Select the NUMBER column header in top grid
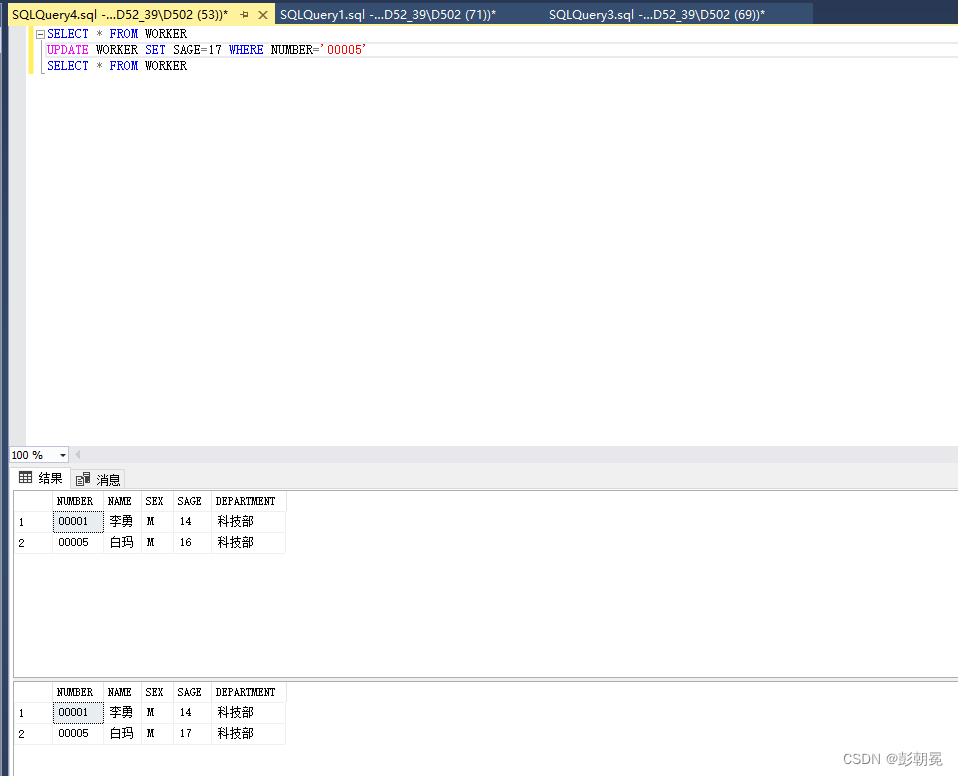The image size is (958, 776). [76, 501]
